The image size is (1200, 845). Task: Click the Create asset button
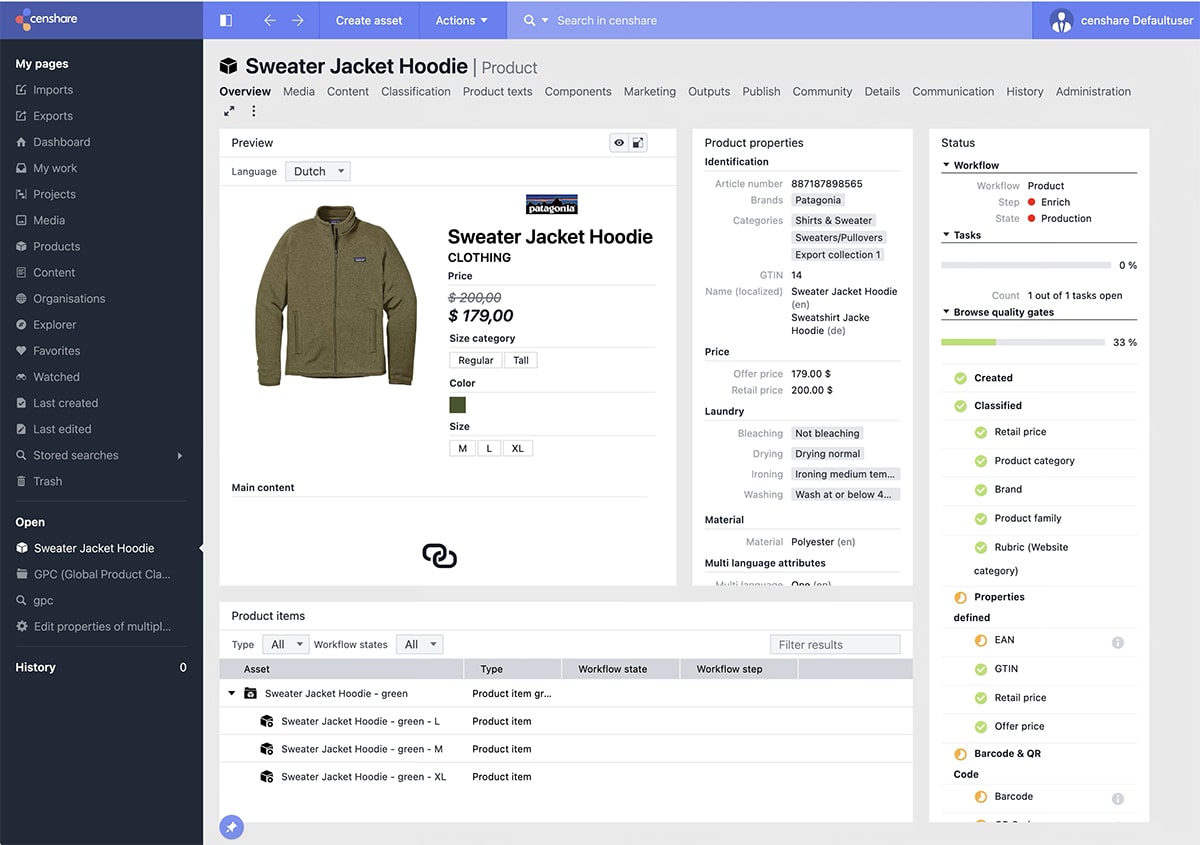369,20
